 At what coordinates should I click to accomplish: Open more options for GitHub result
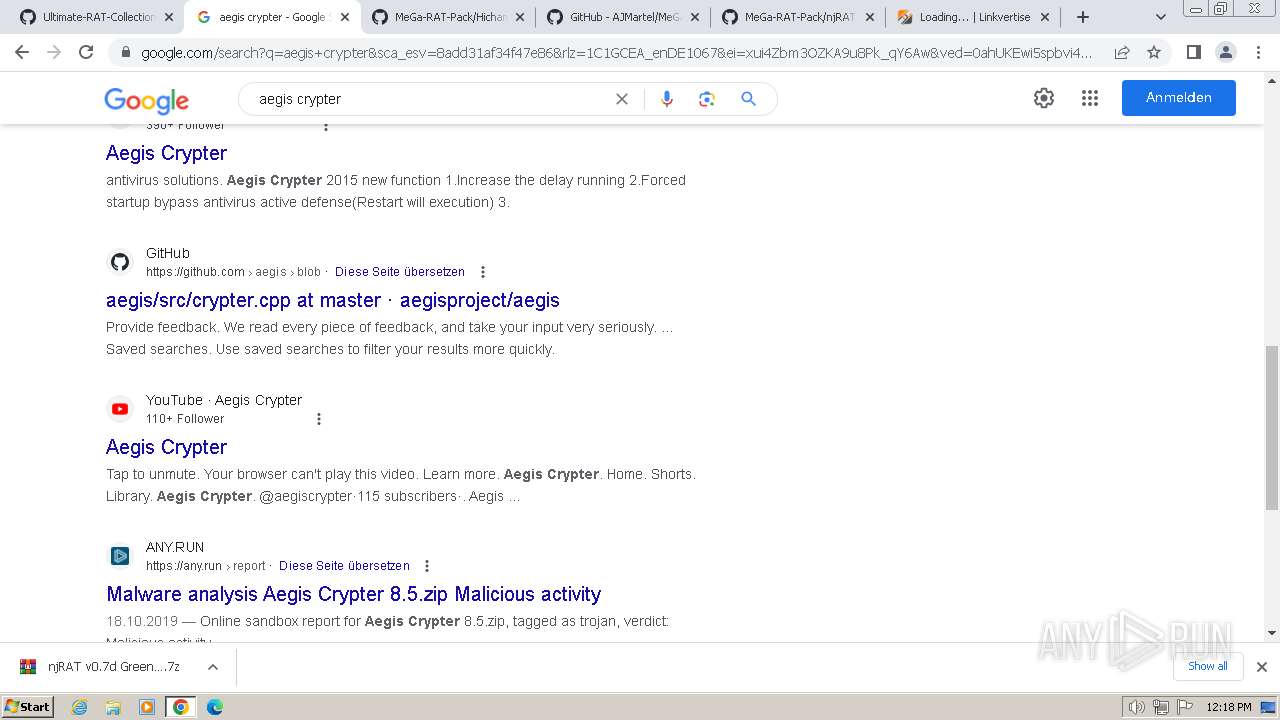[483, 272]
